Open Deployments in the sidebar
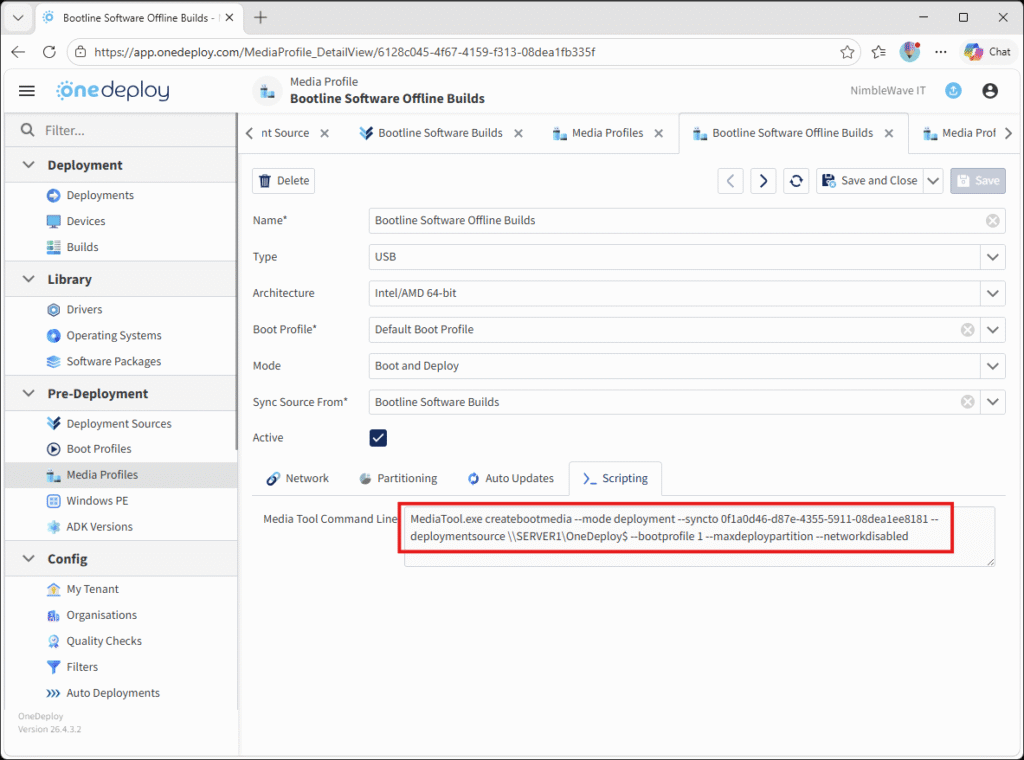1024x760 pixels. (x=100, y=195)
